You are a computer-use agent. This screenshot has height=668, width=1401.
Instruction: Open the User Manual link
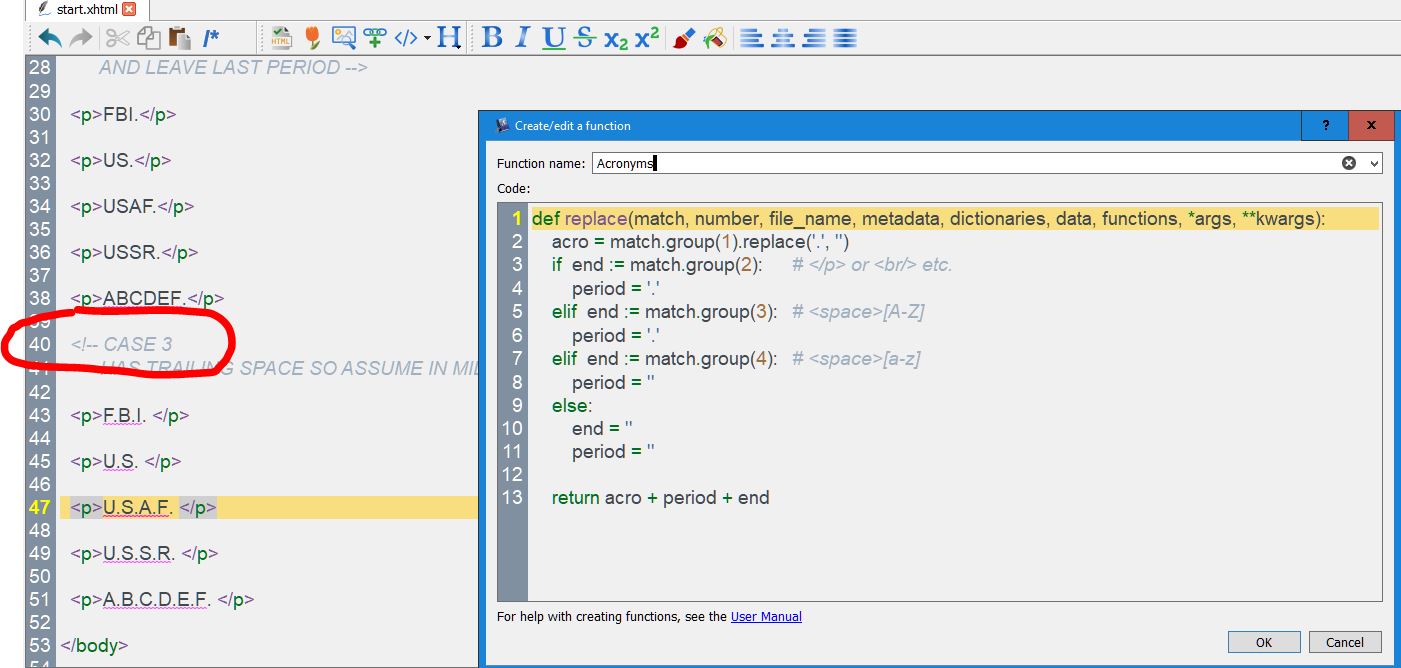pyautogui.click(x=766, y=617)
